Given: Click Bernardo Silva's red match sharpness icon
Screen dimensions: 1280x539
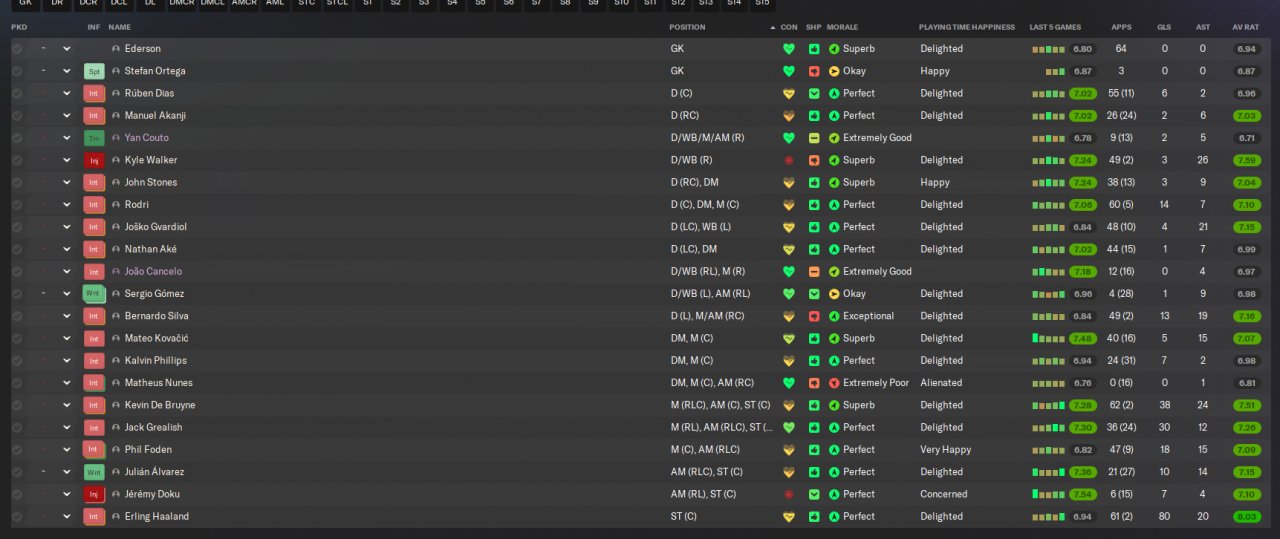Looking at the screenshot, I should pyautogui.click(x=814, y=316).
